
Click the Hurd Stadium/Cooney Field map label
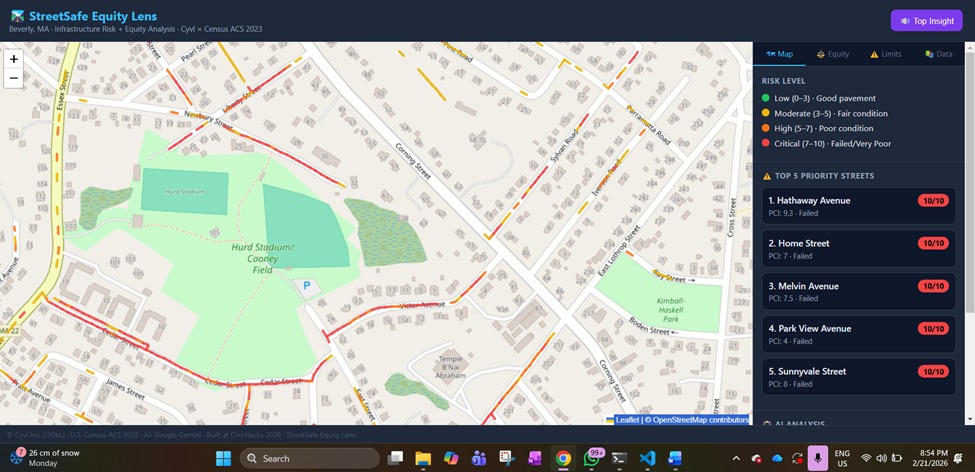[x=262, y=258]
